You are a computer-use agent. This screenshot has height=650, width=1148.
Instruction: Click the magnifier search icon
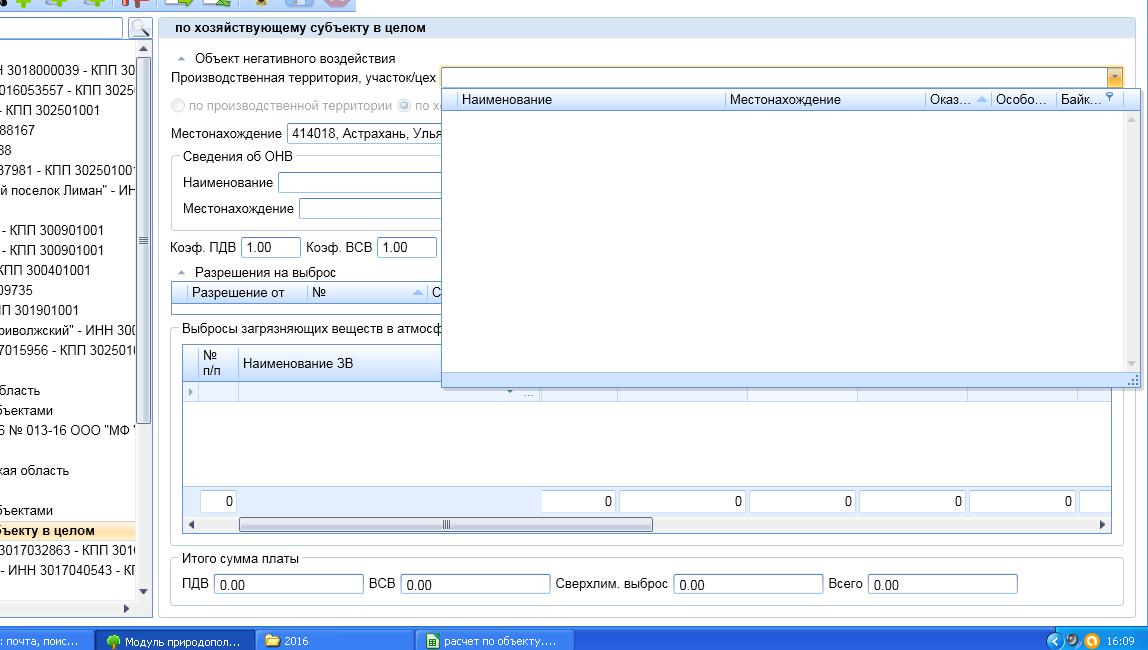click(140, 28)
